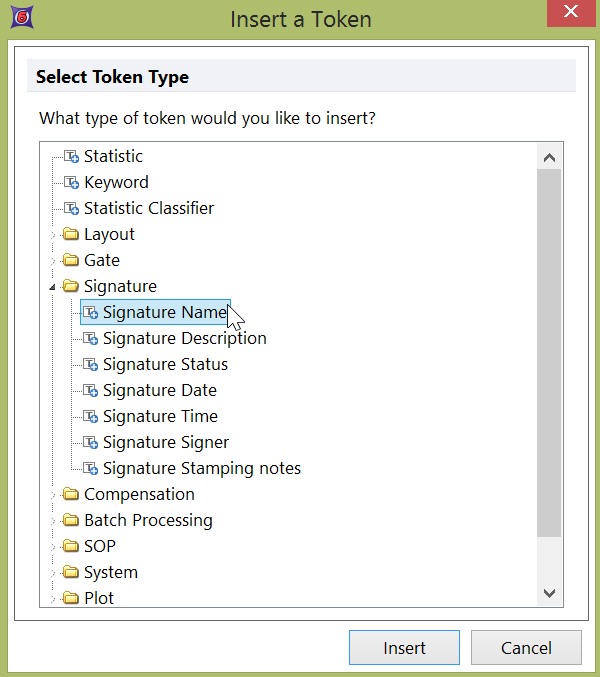Viewport: 600px width, 677px height.
Task: Click the Signature Signer token icon
Action: click(90, 442)
